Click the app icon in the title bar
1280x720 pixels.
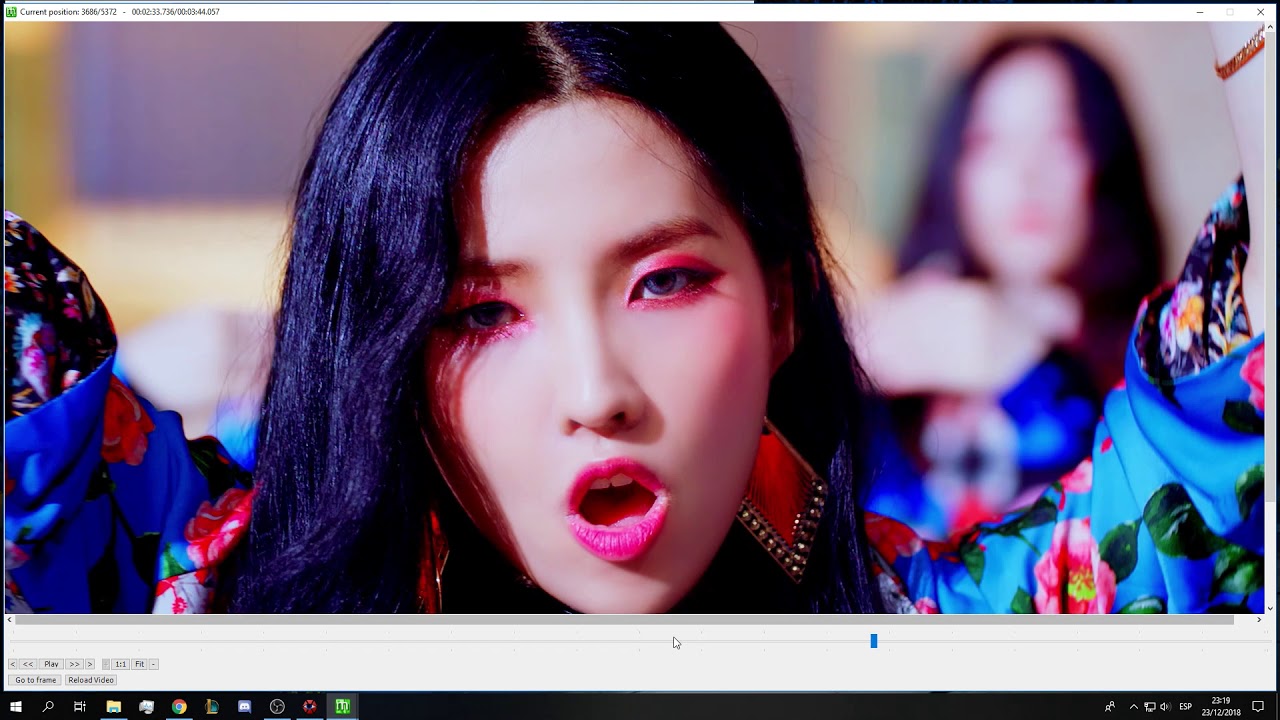[x=11, y=12]
